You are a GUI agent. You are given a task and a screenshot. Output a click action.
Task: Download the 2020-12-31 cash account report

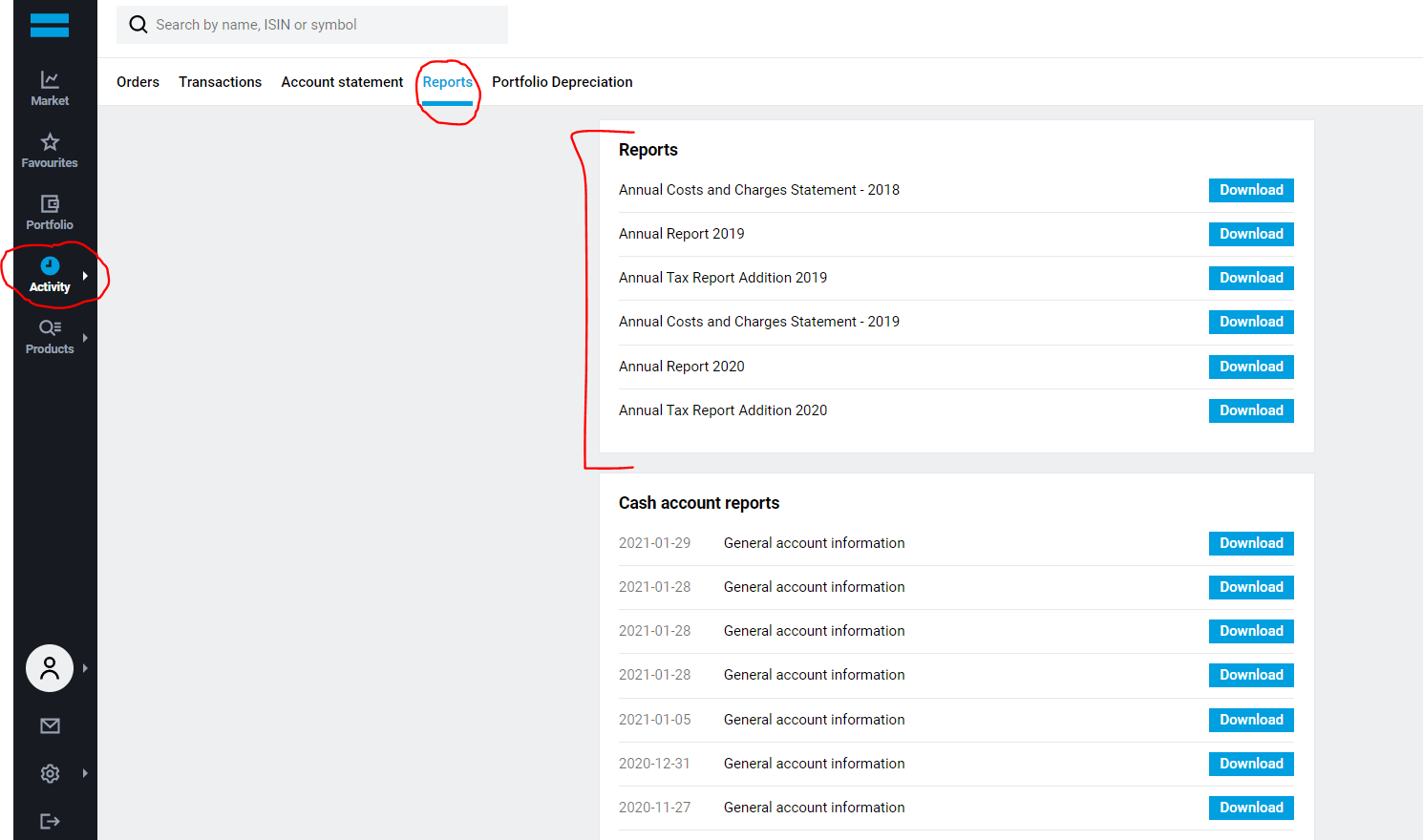[1251, 764]
